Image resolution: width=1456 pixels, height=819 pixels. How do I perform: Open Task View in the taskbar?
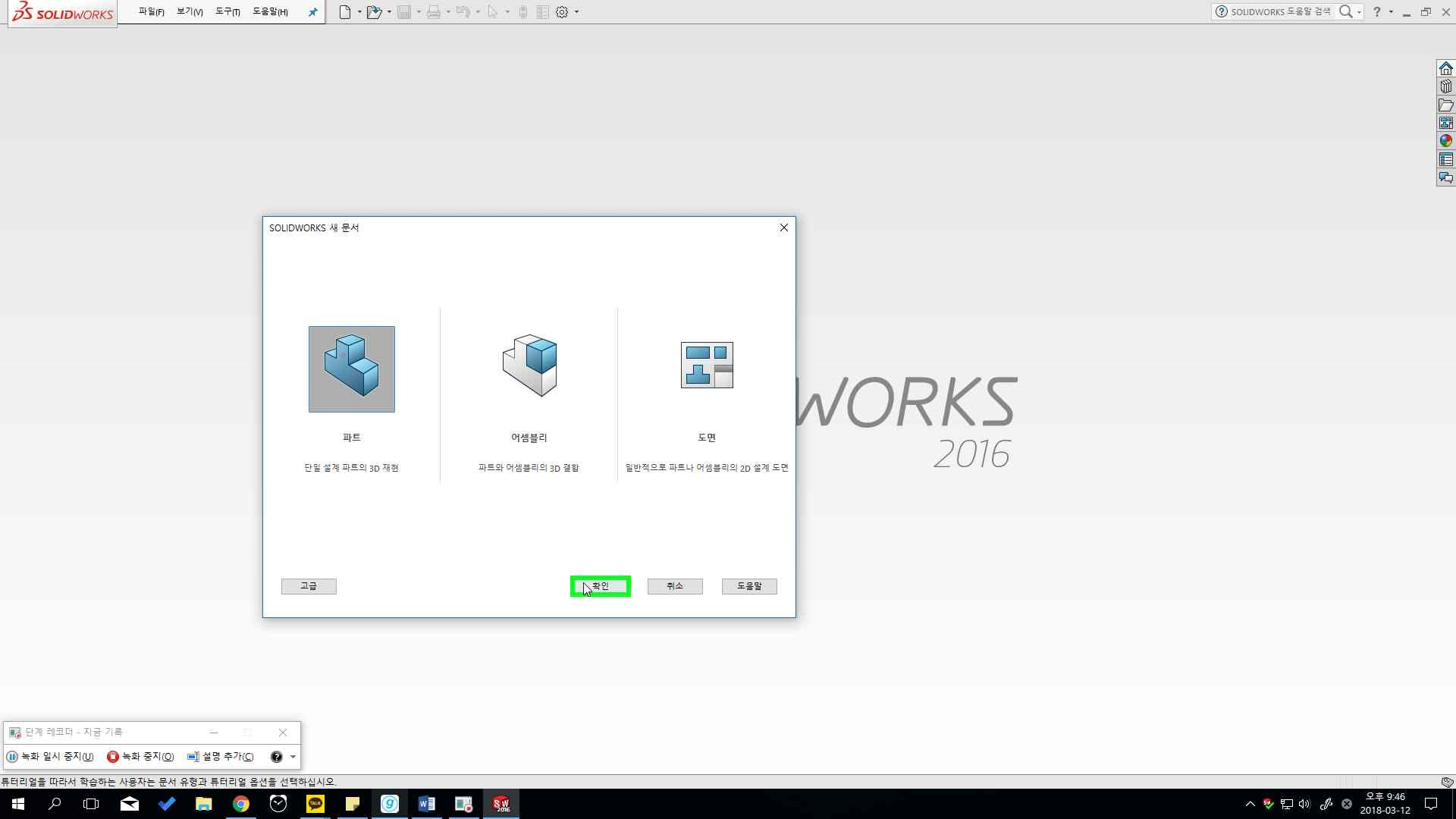pos(91,804)
